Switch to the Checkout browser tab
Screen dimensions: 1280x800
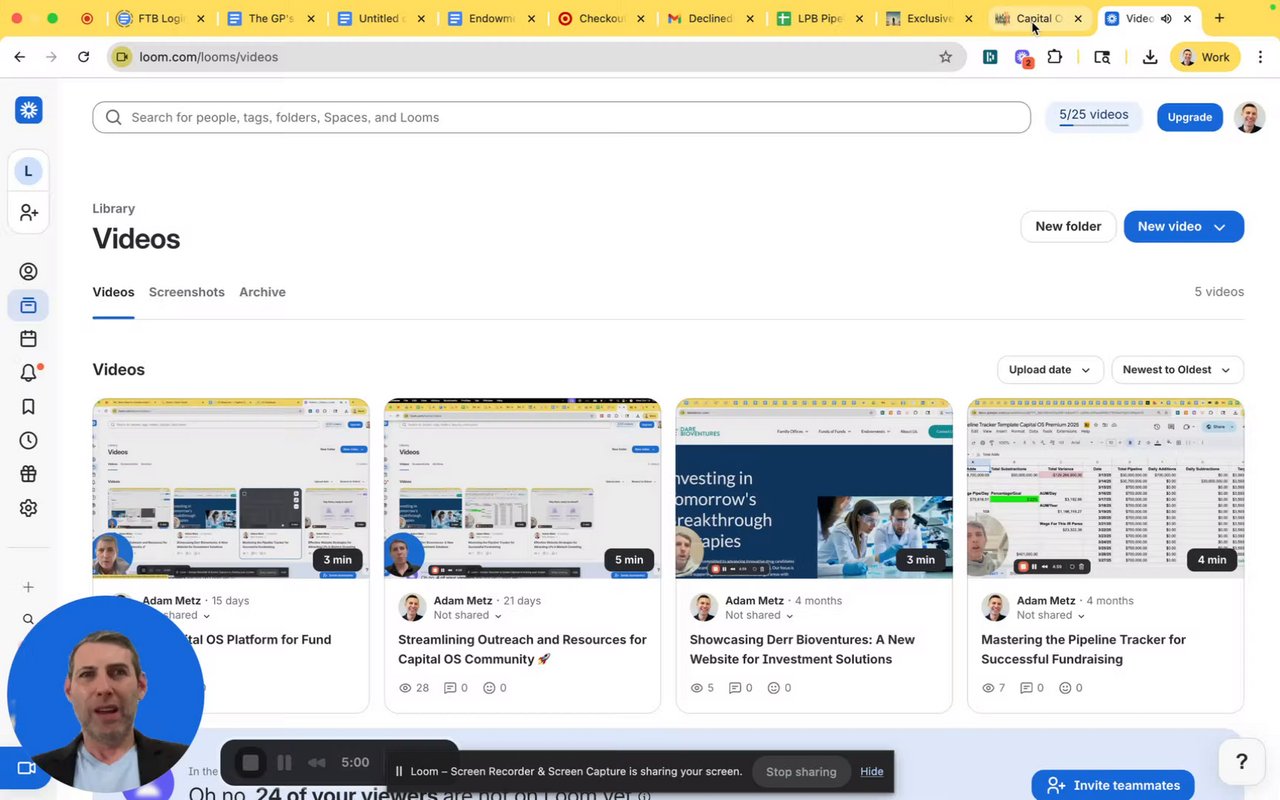(600, 18)
